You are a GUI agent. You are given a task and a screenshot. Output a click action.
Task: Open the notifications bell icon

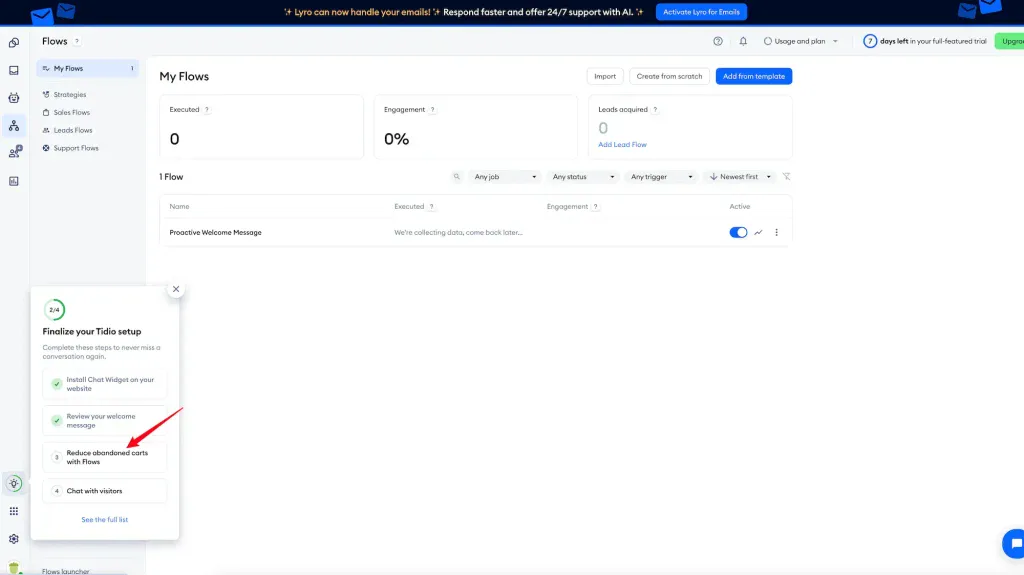[x=743, y=41]
